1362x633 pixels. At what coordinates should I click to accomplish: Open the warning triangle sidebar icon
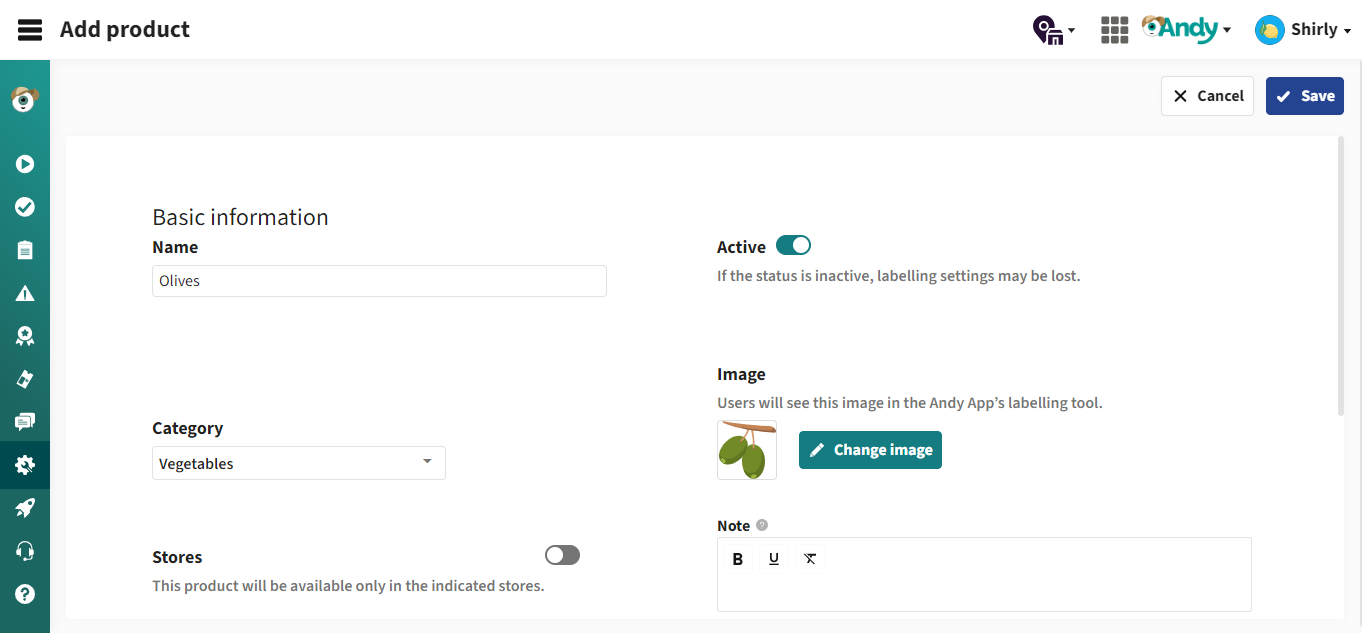[x=25, y=293]
